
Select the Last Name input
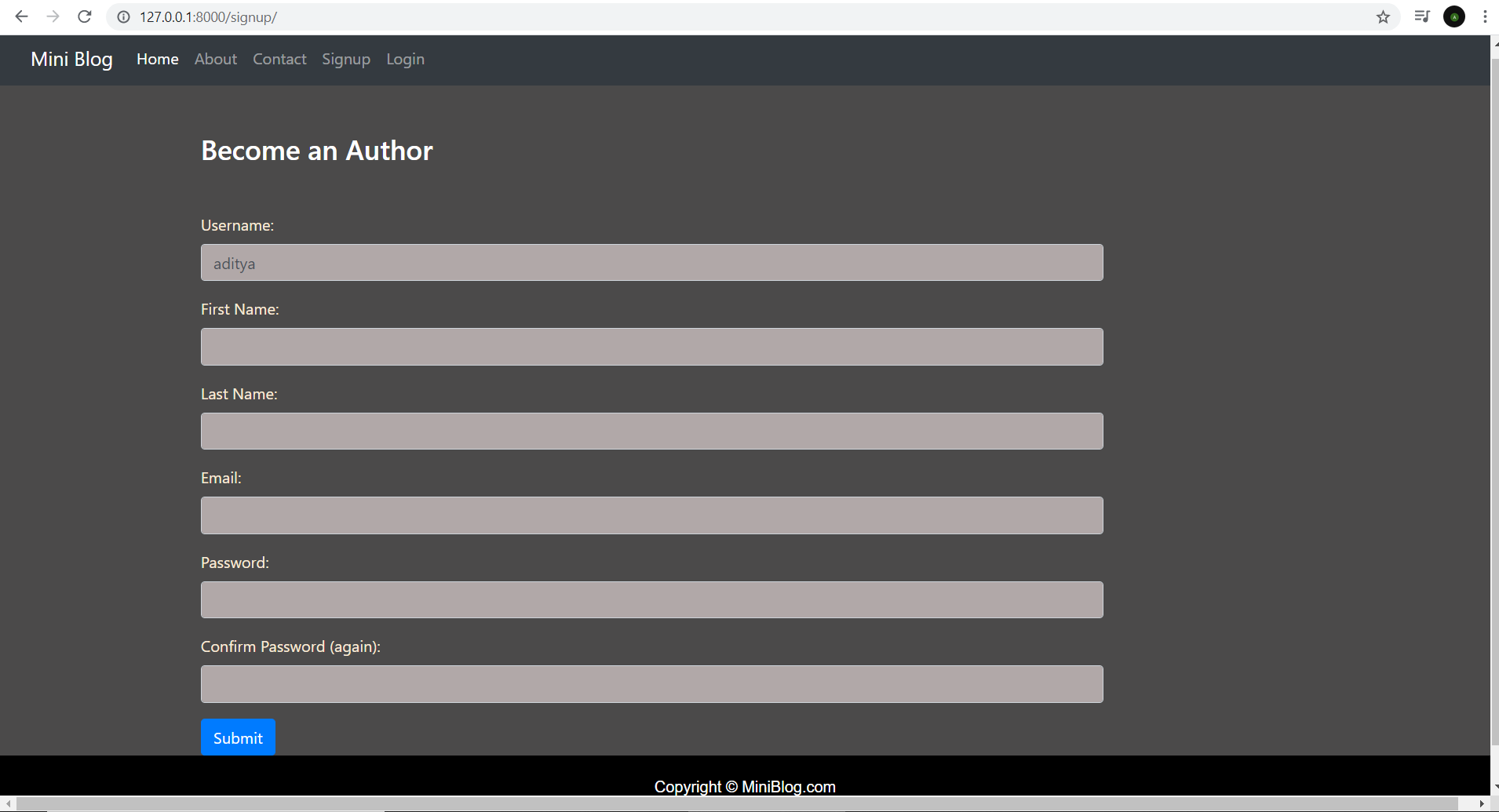coord(651,431)
